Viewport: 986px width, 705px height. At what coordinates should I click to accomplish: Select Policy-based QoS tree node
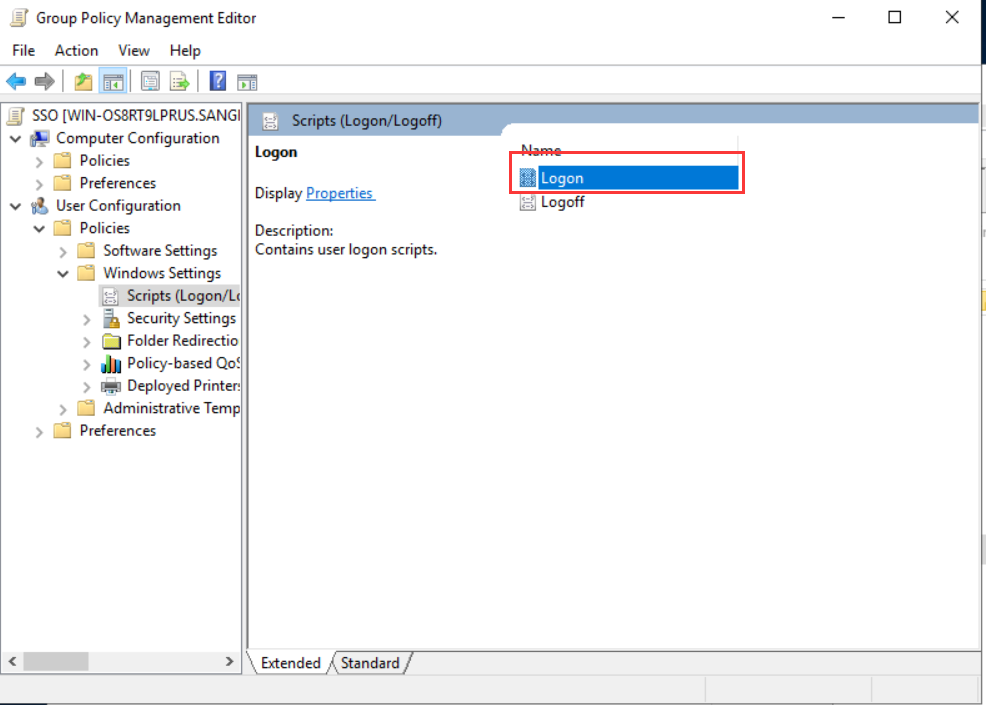(x=181, y=363)
